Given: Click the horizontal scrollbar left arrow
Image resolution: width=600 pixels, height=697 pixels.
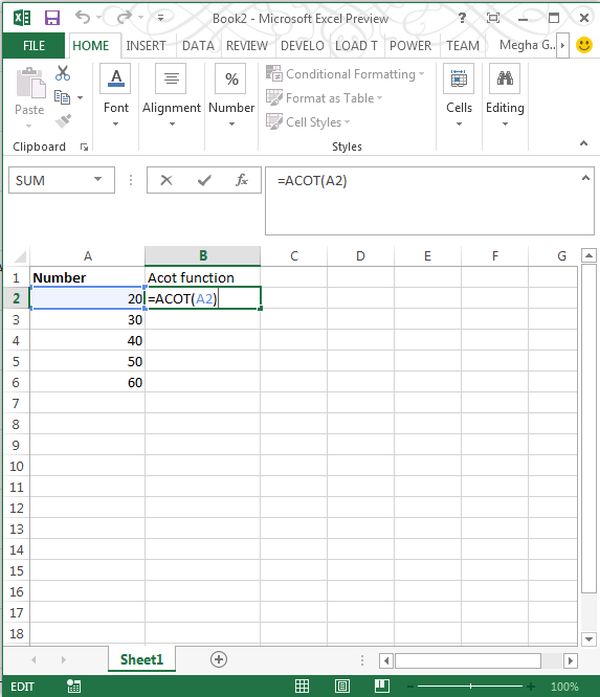Looking at the screenshot, I should (x=386, y=661).
